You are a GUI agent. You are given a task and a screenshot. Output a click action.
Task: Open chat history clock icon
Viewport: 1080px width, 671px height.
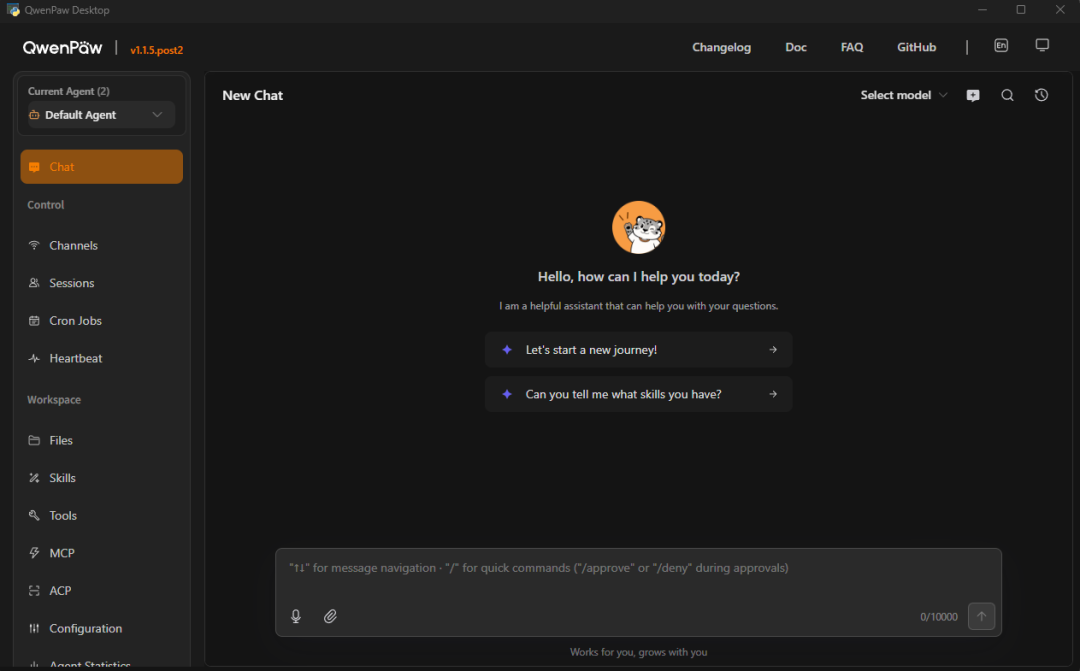(1041, 95)
